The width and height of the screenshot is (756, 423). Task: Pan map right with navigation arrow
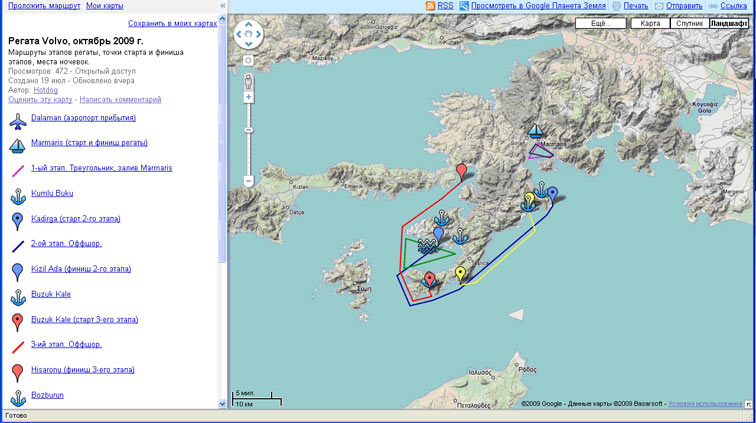tap(258, 34)
